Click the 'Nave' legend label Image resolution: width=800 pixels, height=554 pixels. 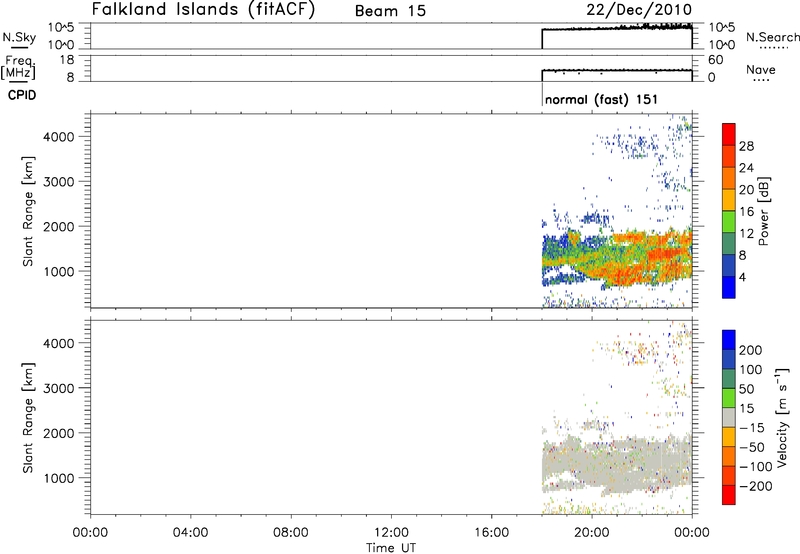click(761, 69)
